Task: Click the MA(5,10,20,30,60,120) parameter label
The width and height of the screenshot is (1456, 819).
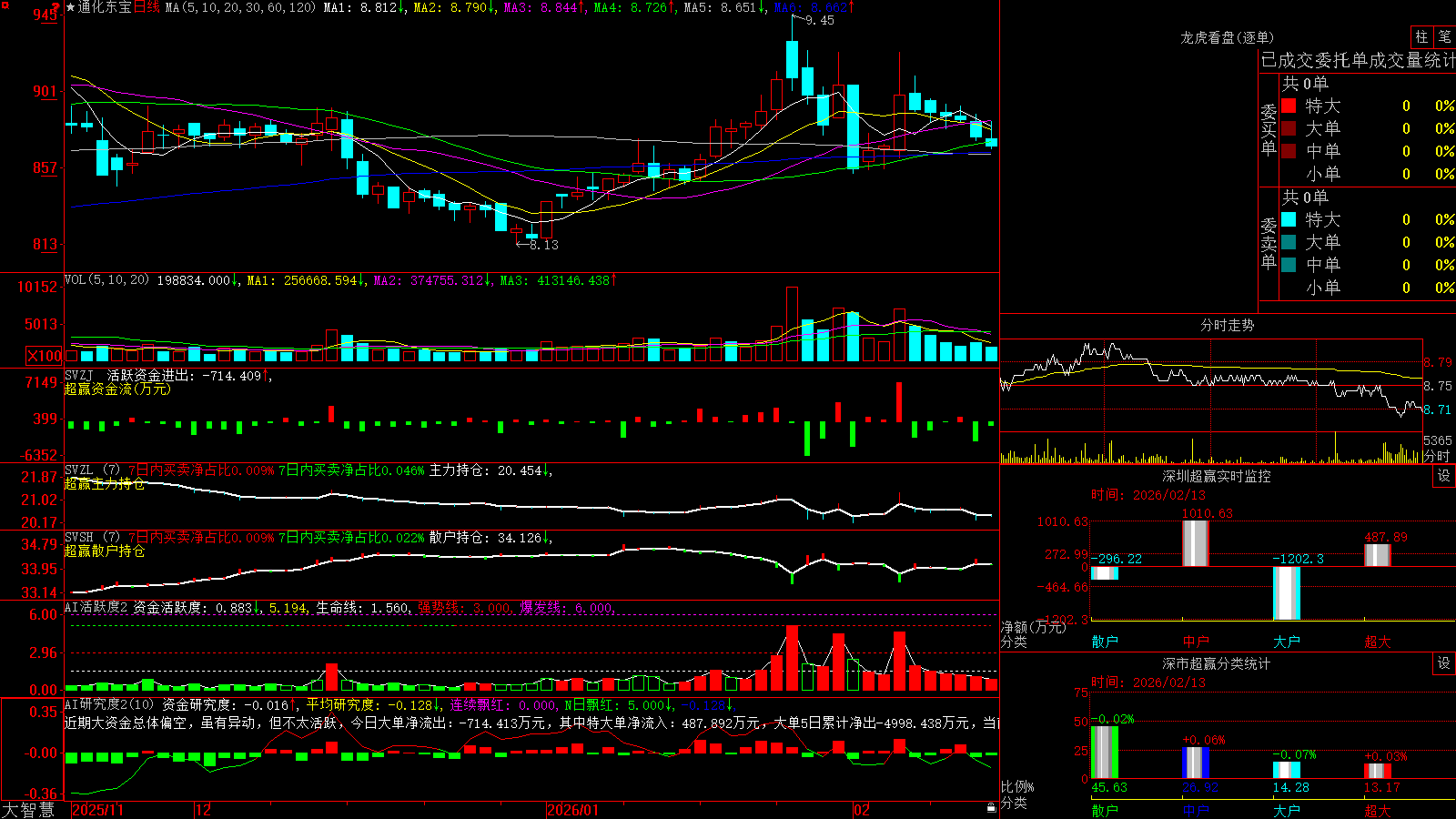Action: (240, 7)
